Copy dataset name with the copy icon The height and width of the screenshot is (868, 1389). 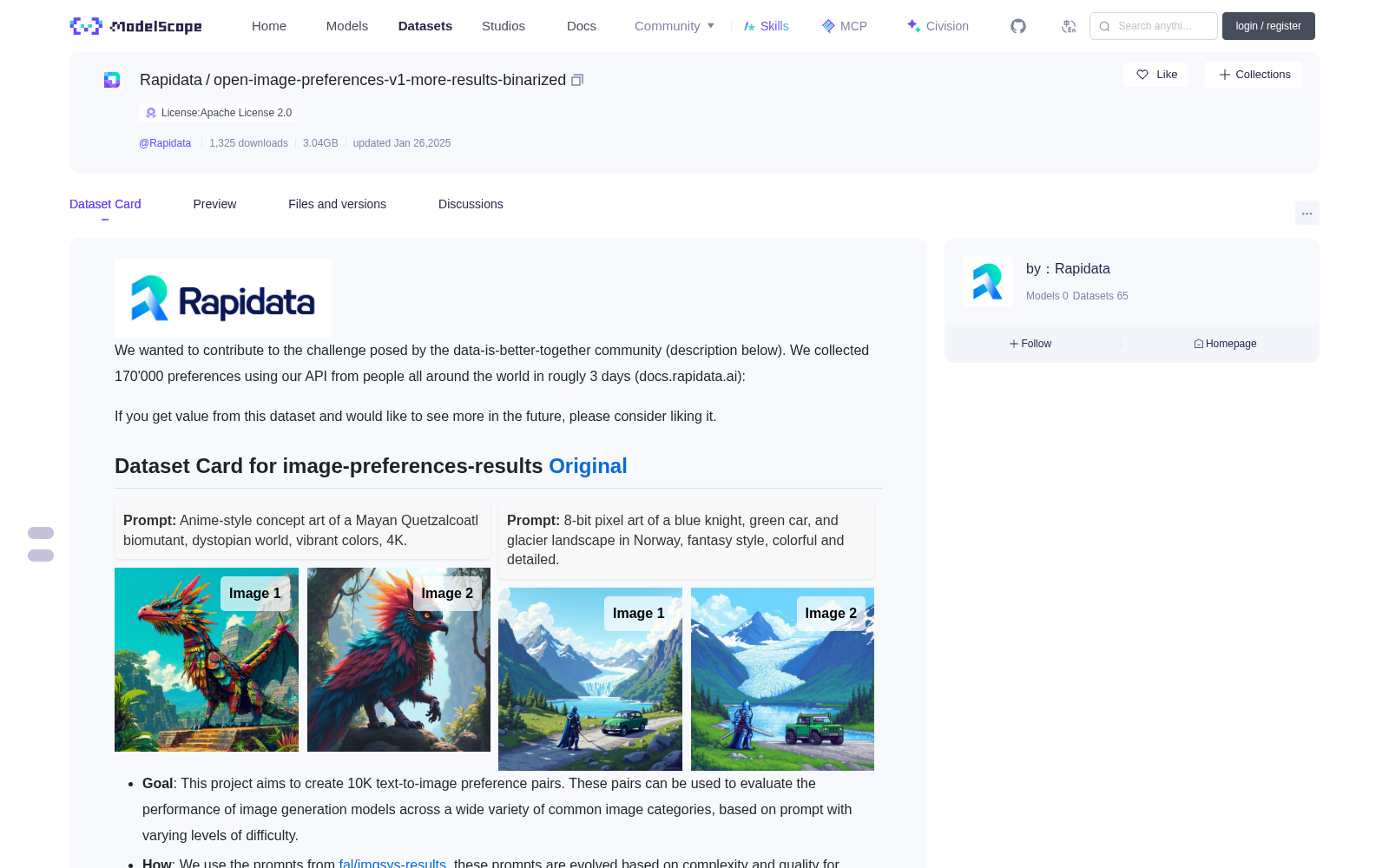[577, 80]
